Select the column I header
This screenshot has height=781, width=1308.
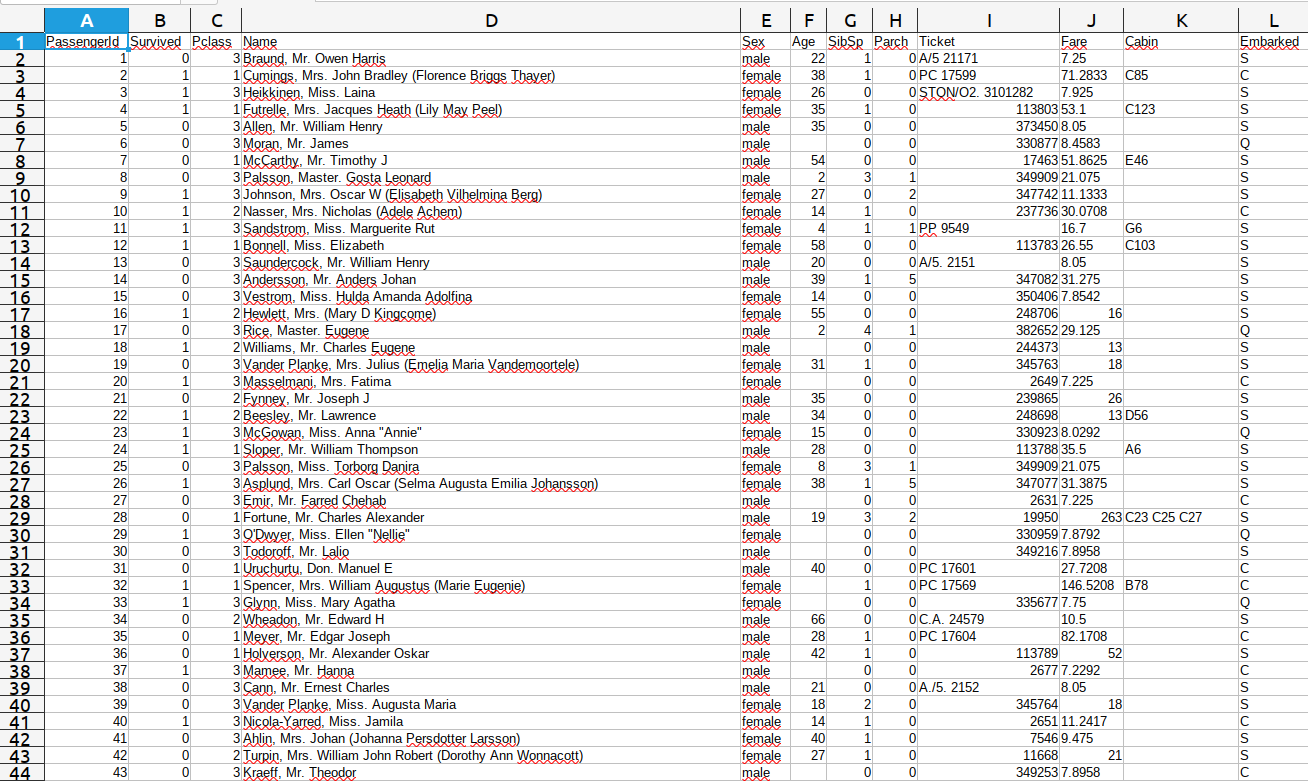pyautogui.click(x=988, y=20)
